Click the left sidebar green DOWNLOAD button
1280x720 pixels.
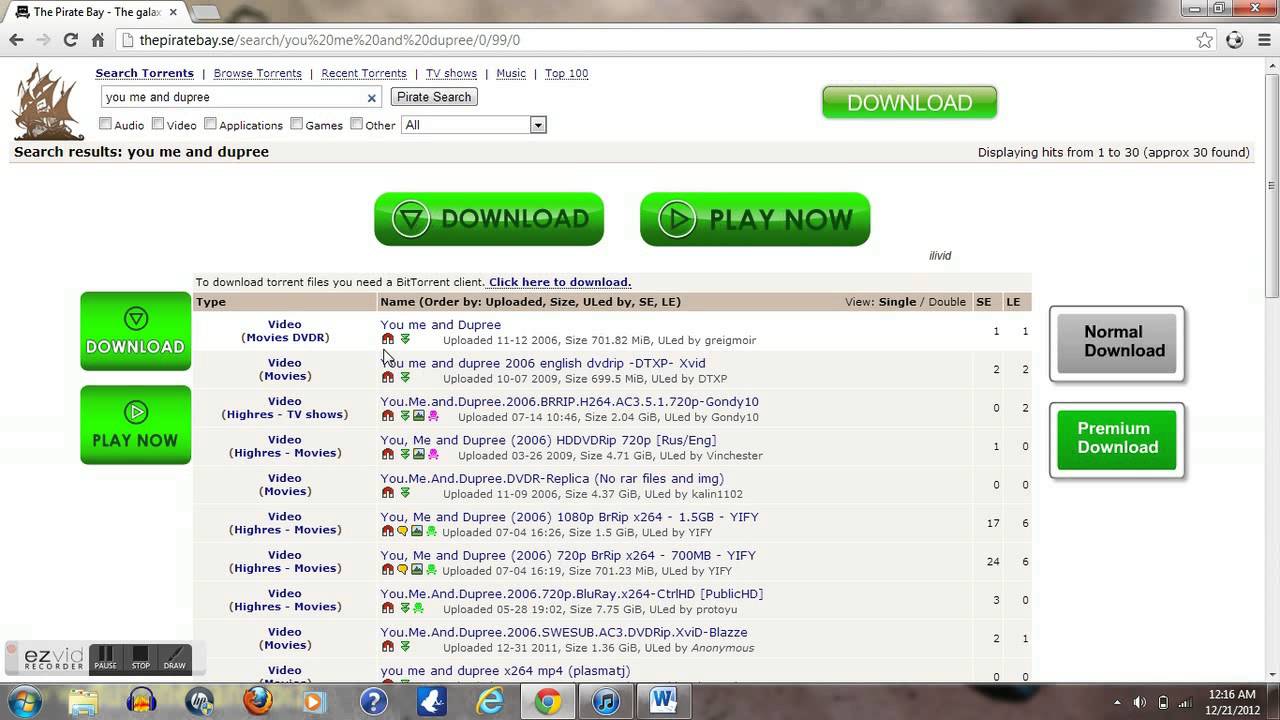point(135,331)
